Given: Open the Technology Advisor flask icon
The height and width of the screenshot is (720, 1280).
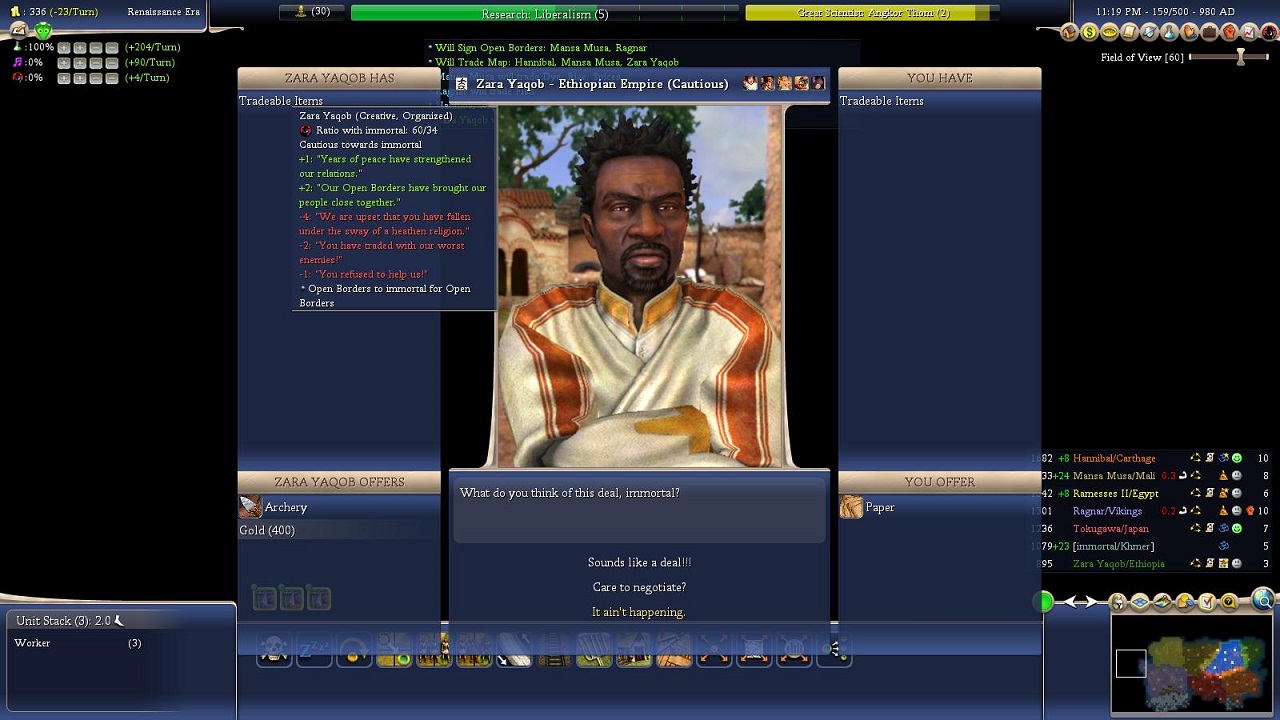Looking at the screenshot, I should [x=1169, y=32].
